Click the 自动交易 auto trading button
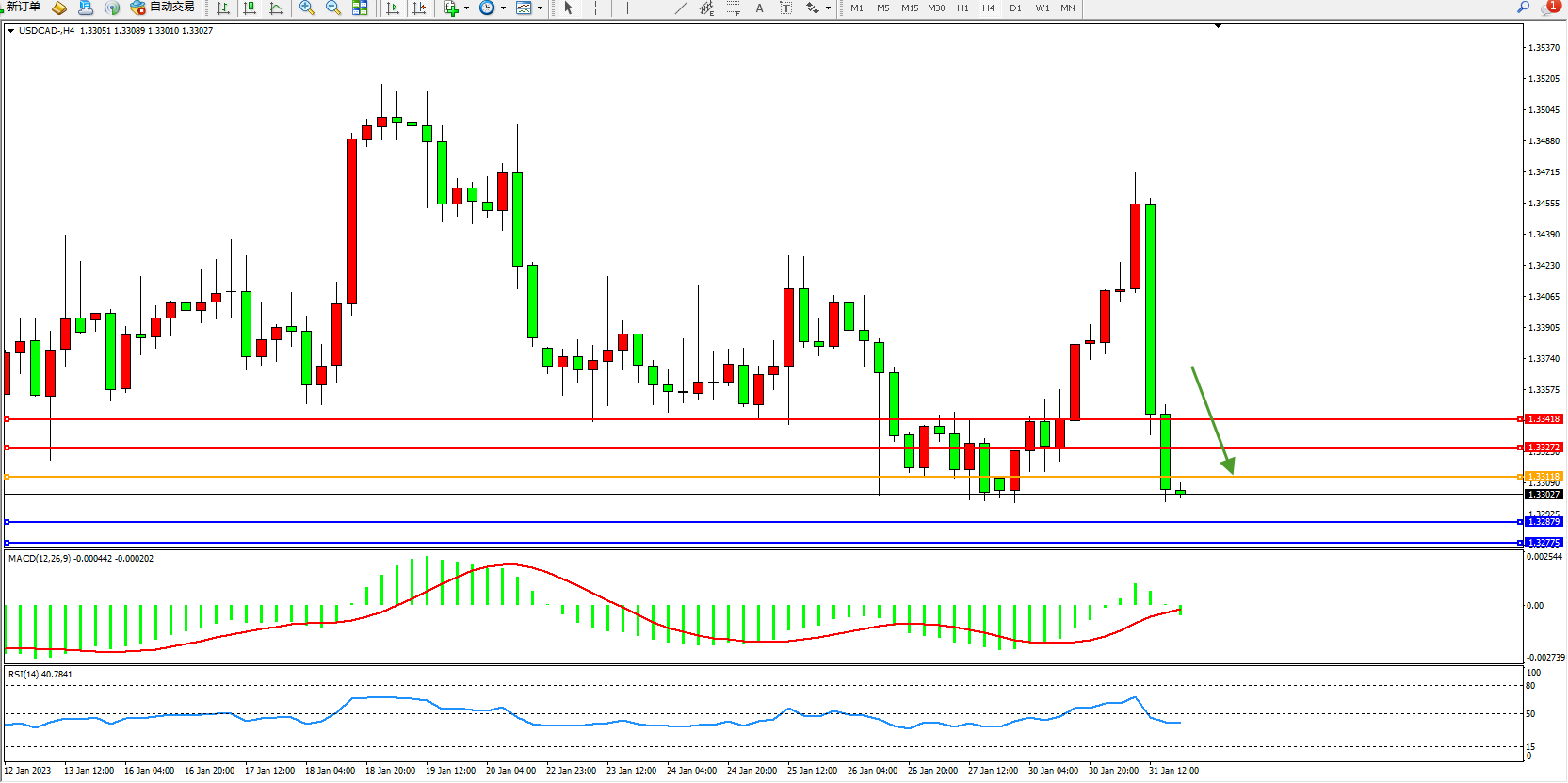This screenshot has width=1568, height=783. [x=163, y=8]
